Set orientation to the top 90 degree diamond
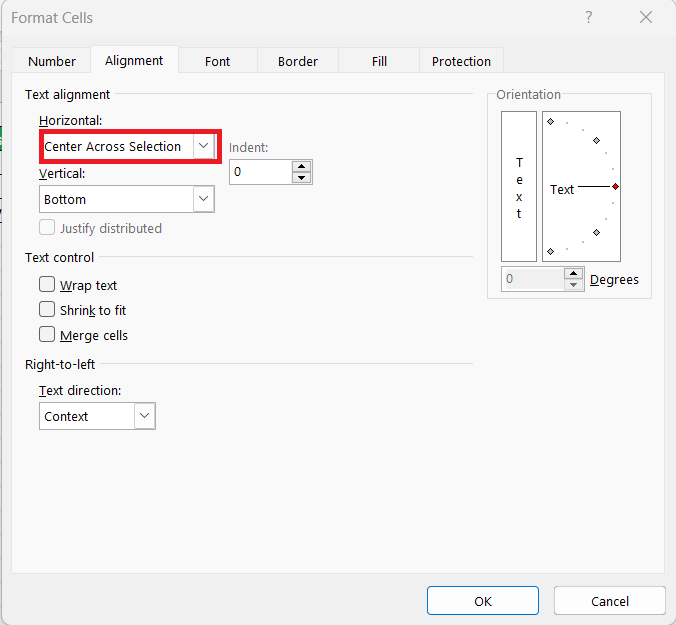Image resolution: width=676 pixels, height=625 pixels. 551,122
